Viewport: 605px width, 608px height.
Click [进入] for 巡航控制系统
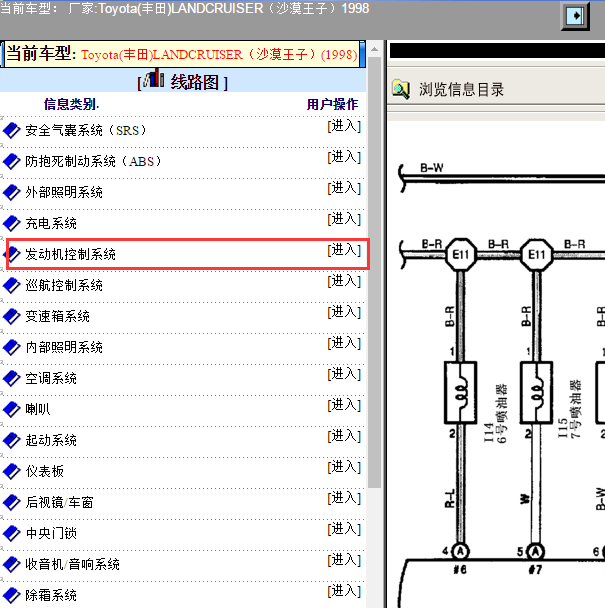pos(344,281)
